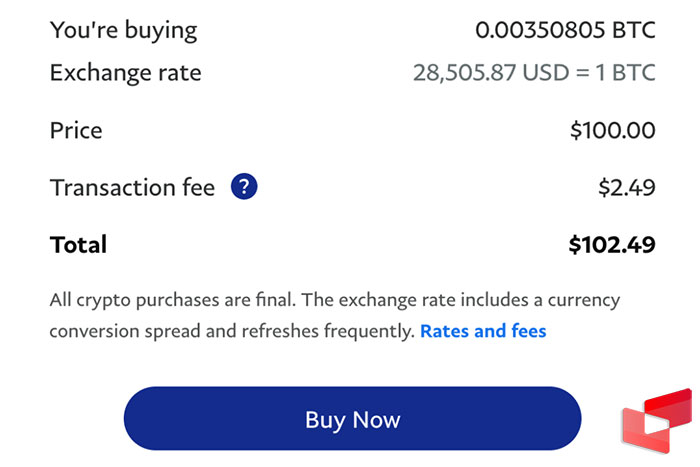
Task: Click "All crypto purchases are final" sentence
Action: point(167,300)
